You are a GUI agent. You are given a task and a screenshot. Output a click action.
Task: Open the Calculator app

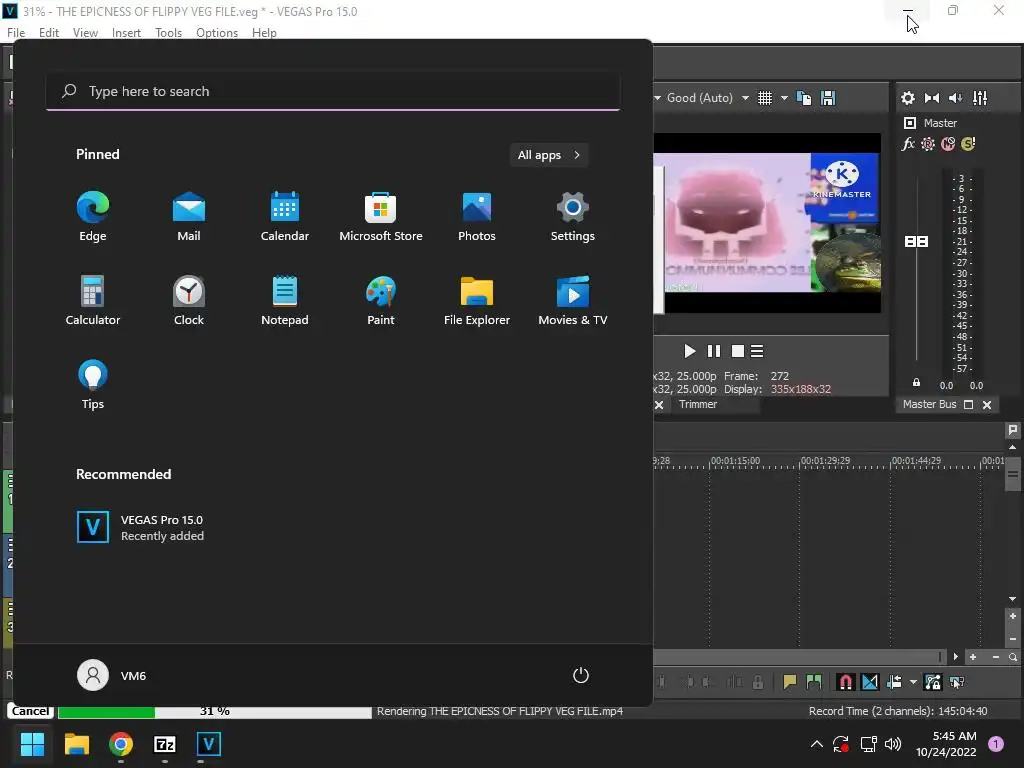[x=93, y=300]
